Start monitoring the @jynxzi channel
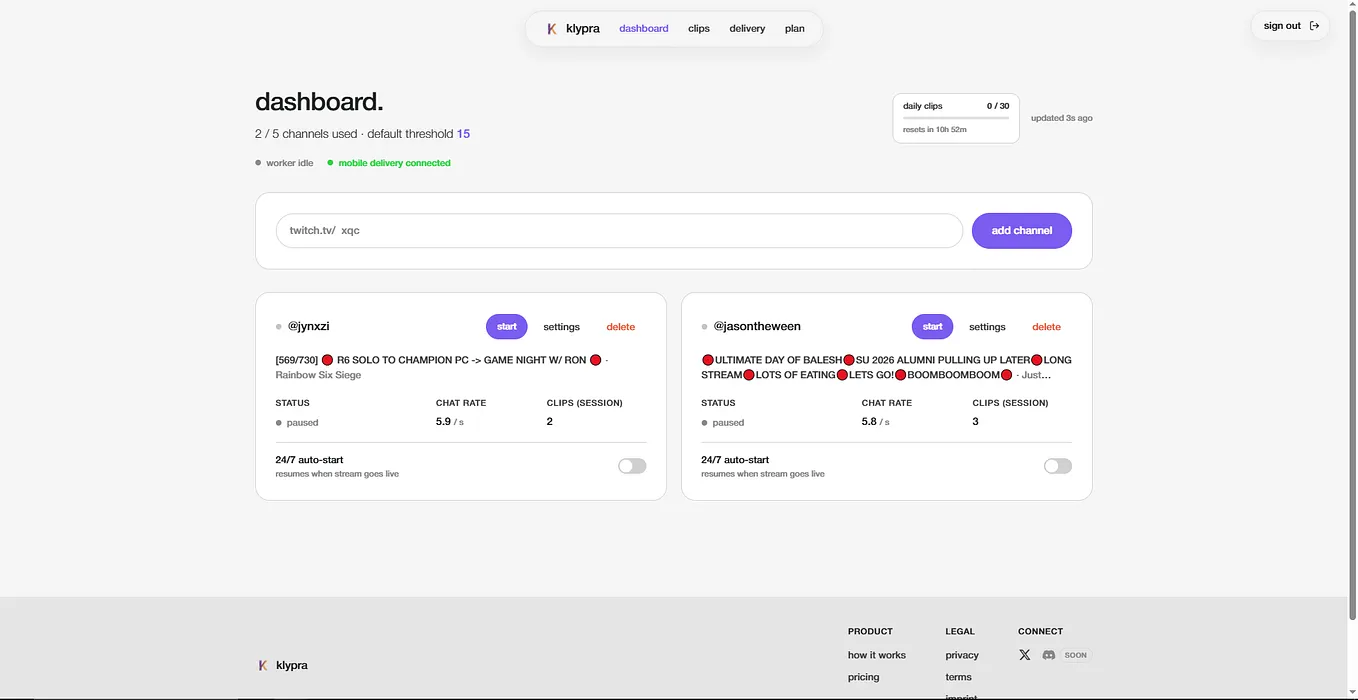The image size is (1358, 700). tap(507, 326)
